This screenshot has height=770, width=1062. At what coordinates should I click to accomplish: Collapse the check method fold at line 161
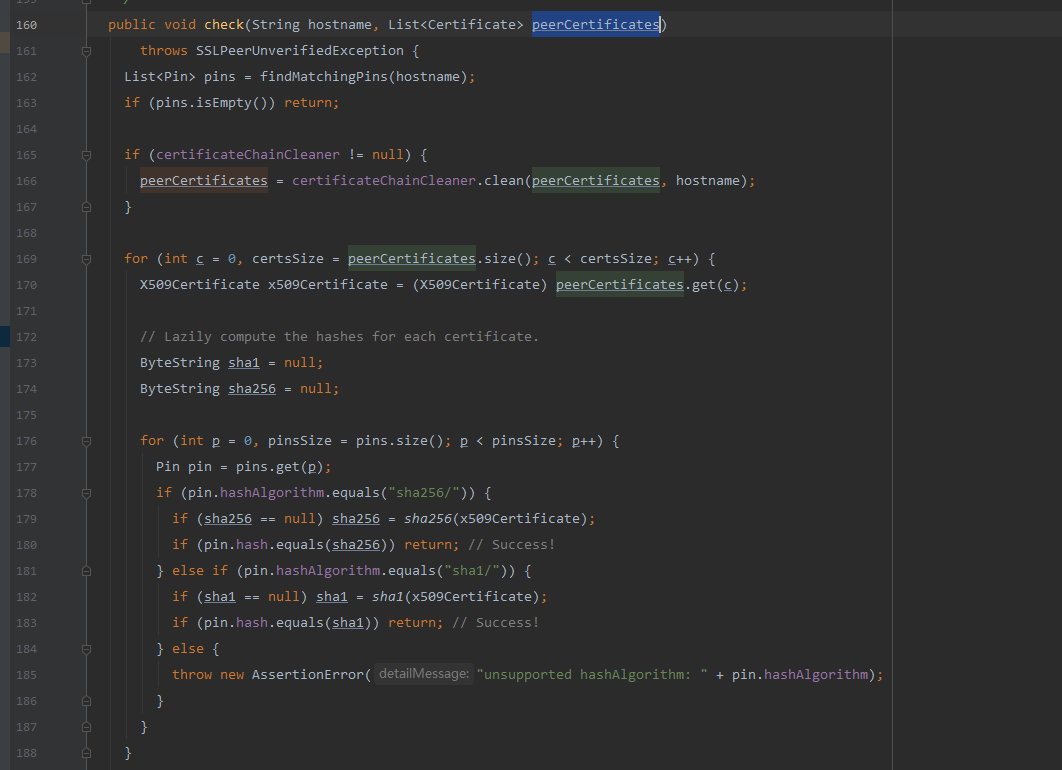click(87, 51)
